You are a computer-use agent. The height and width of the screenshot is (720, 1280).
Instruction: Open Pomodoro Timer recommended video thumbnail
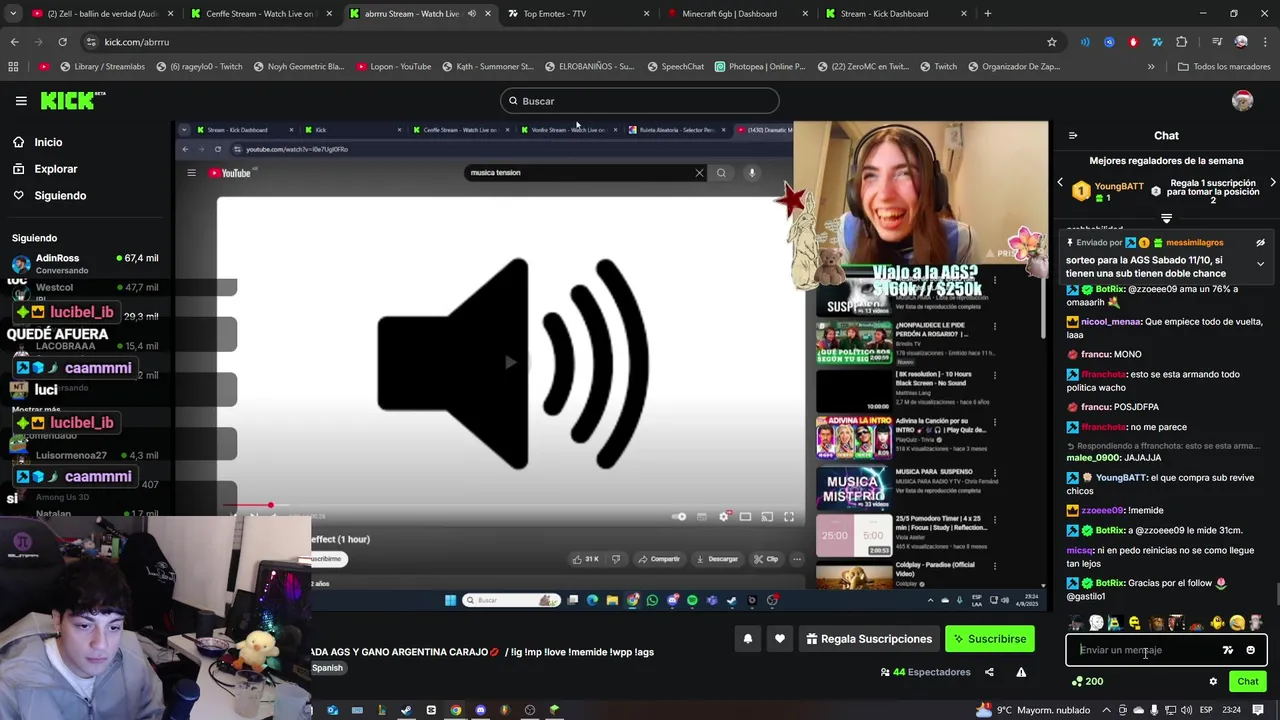[x=854, y=536]
